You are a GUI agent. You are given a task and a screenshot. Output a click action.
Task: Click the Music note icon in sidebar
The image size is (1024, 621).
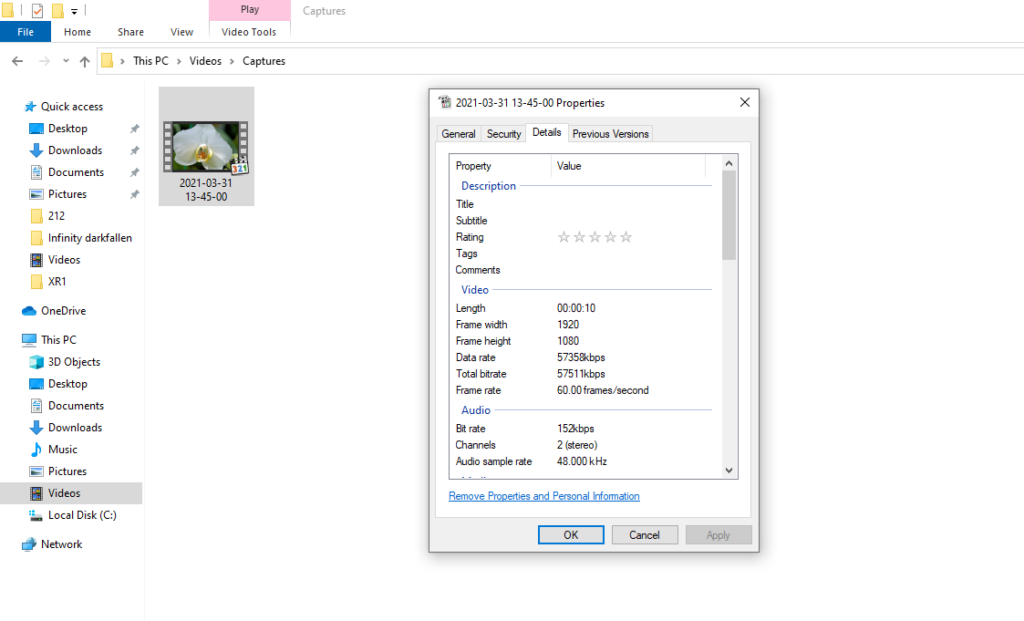pyautogui.click(x=37, y=449)
